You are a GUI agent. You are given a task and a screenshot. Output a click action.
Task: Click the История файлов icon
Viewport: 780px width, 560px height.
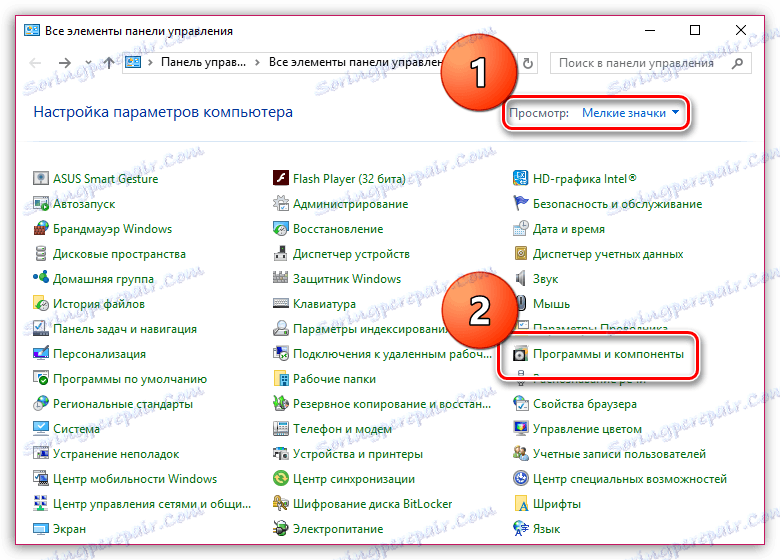(x=41, y=303)
